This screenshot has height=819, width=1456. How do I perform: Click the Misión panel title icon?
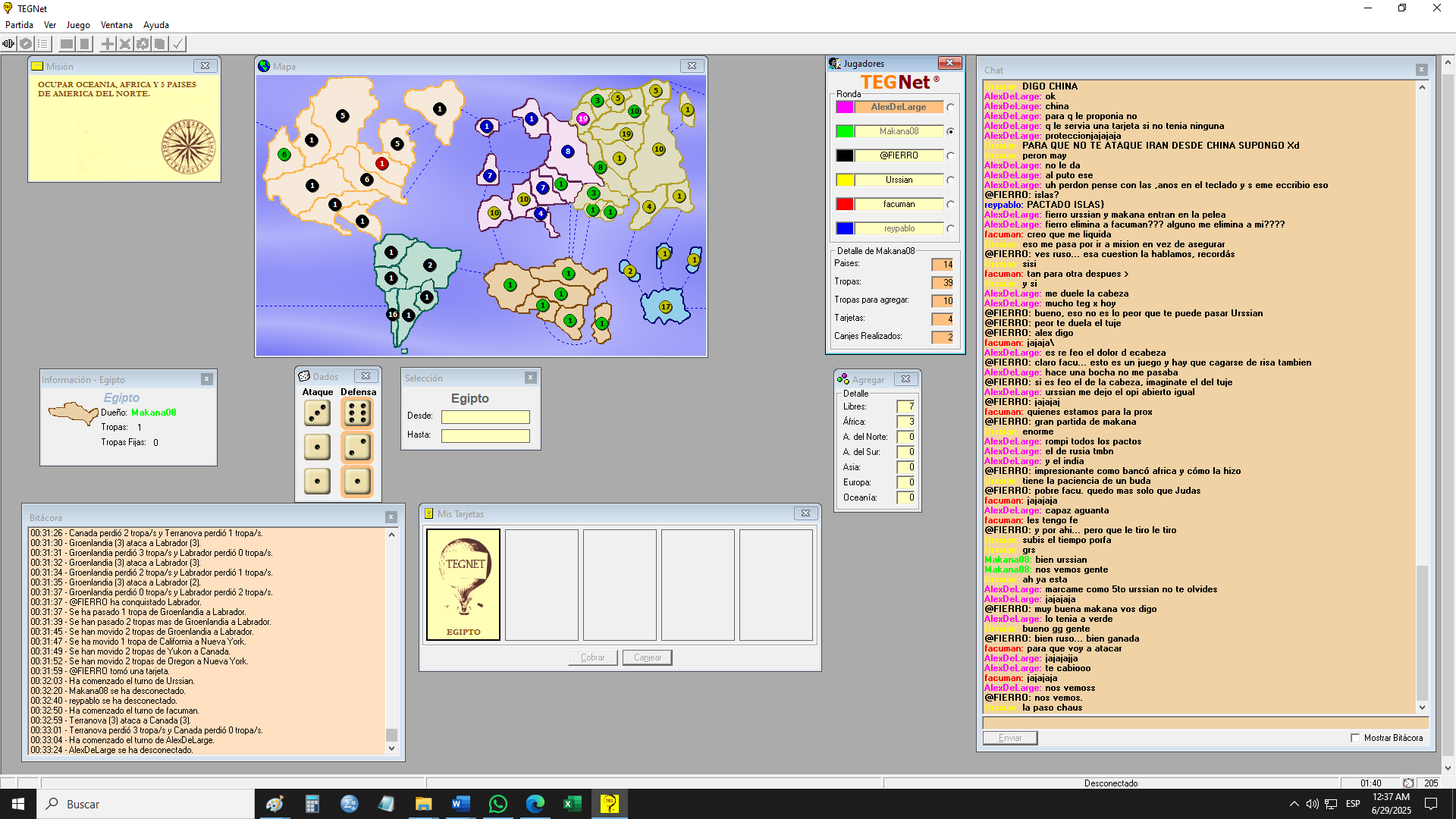click(37, 66)
